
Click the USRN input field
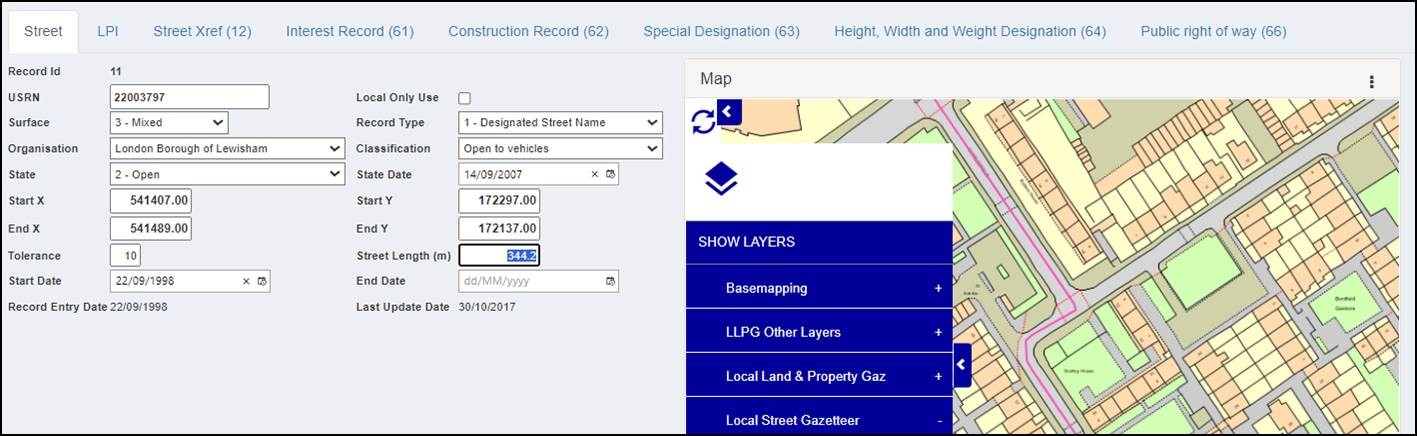coord(190,97)
